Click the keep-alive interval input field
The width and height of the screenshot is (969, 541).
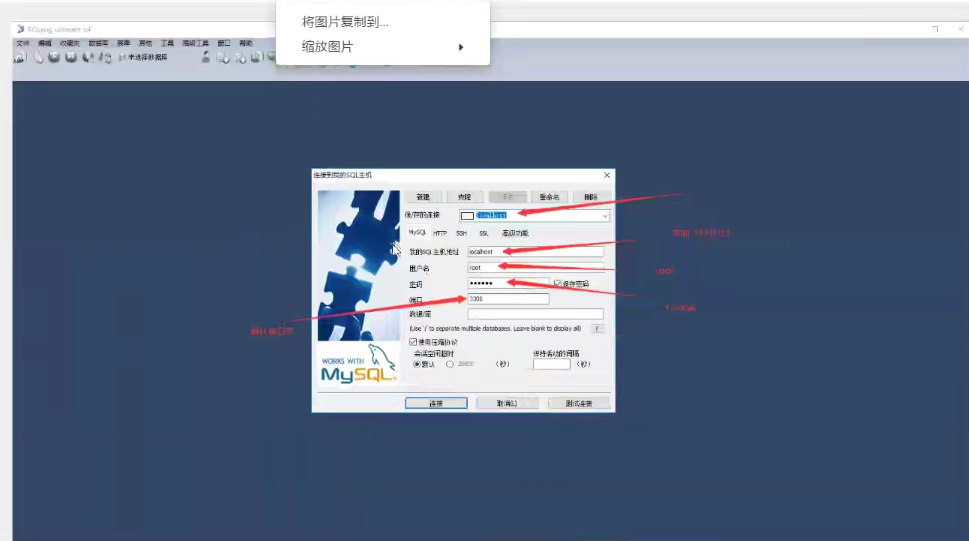coord(551,364)
